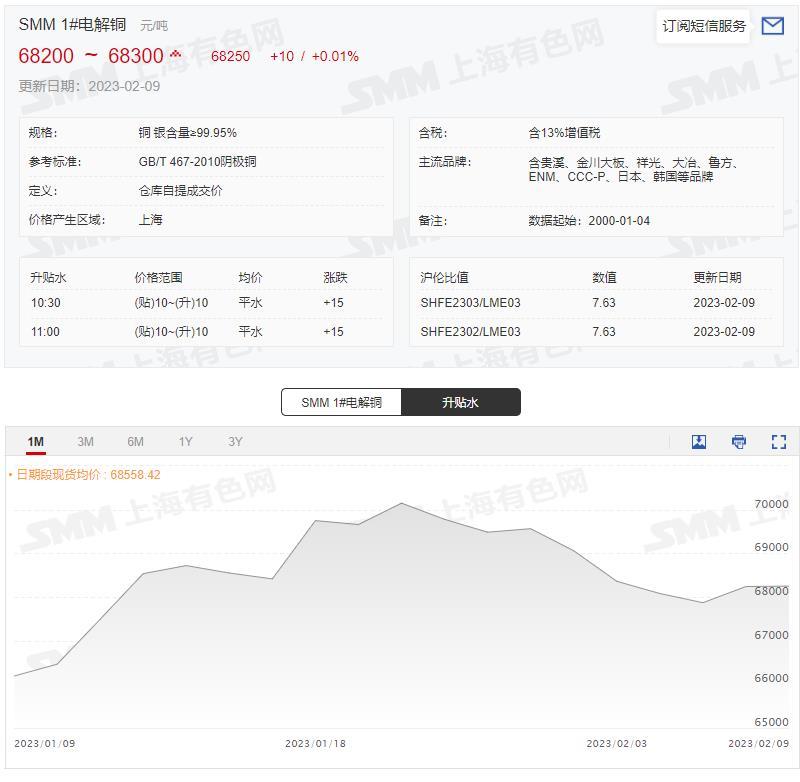Click the 68200 ~ 68300 price quote link

[90, 55]
